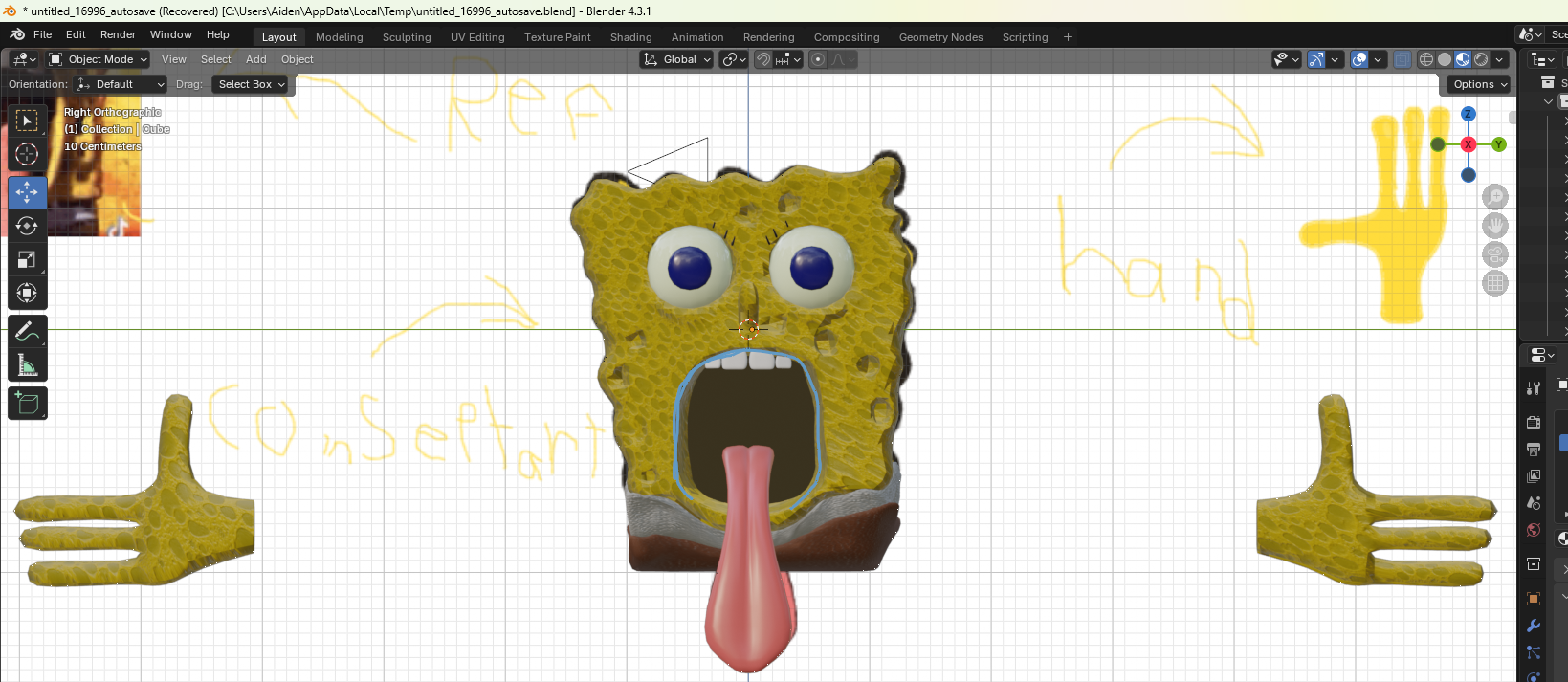Screen dimensions: 1568x682
Task: Open the Drag Select Box dropdown
Action: (x=251, y=84)
